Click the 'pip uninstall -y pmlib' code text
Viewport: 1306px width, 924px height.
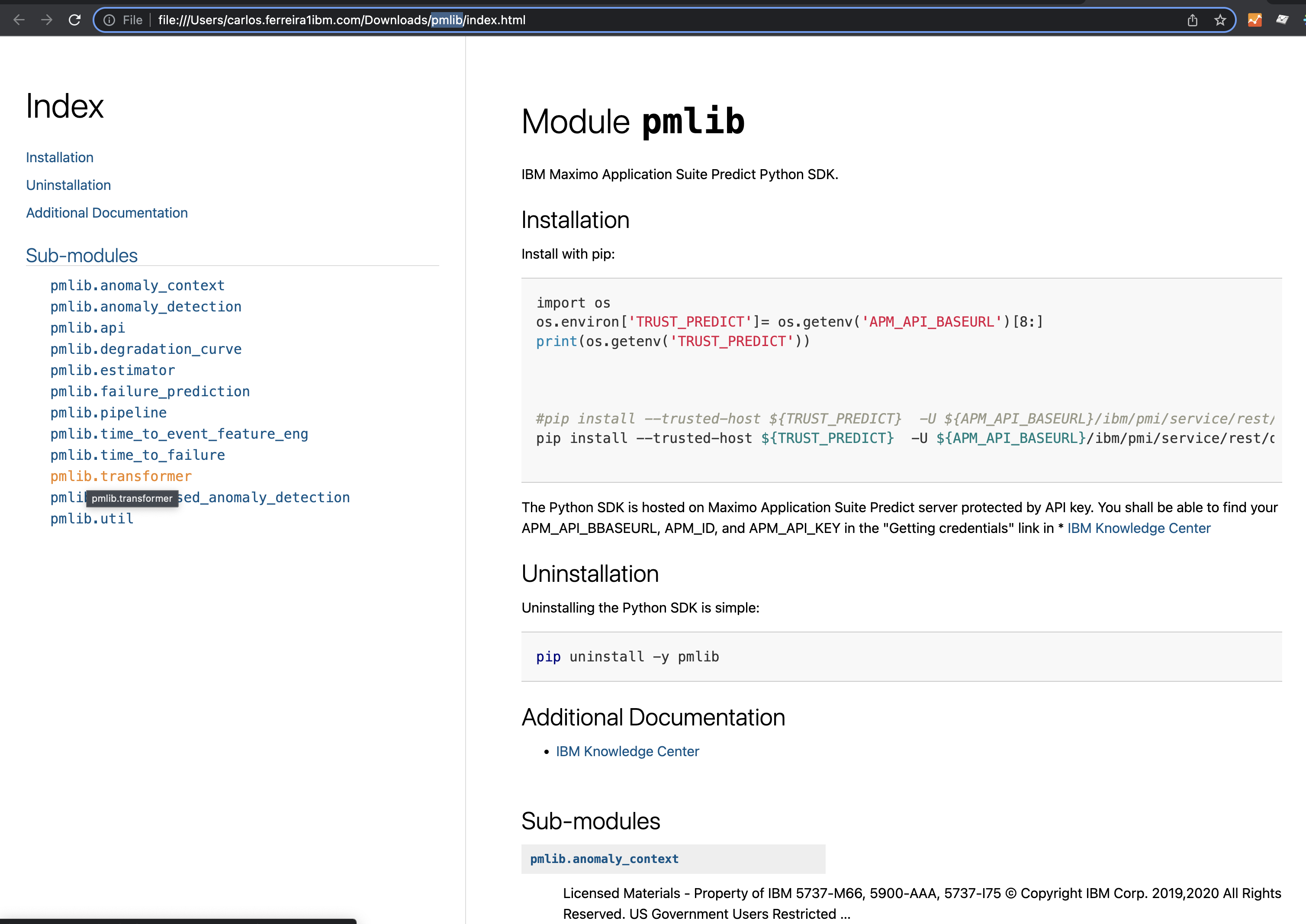click(627, 657)
